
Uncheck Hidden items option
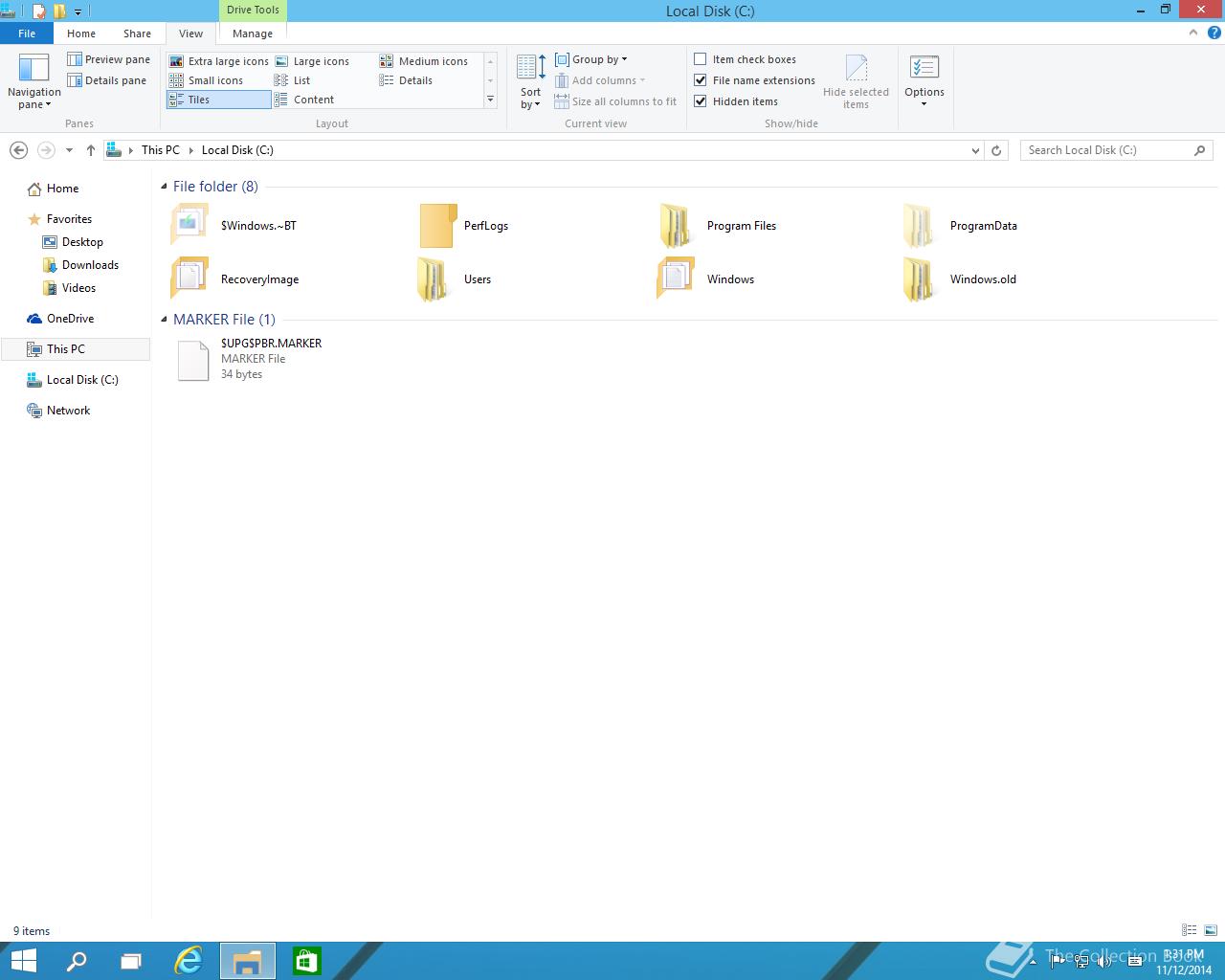point(701,101)
